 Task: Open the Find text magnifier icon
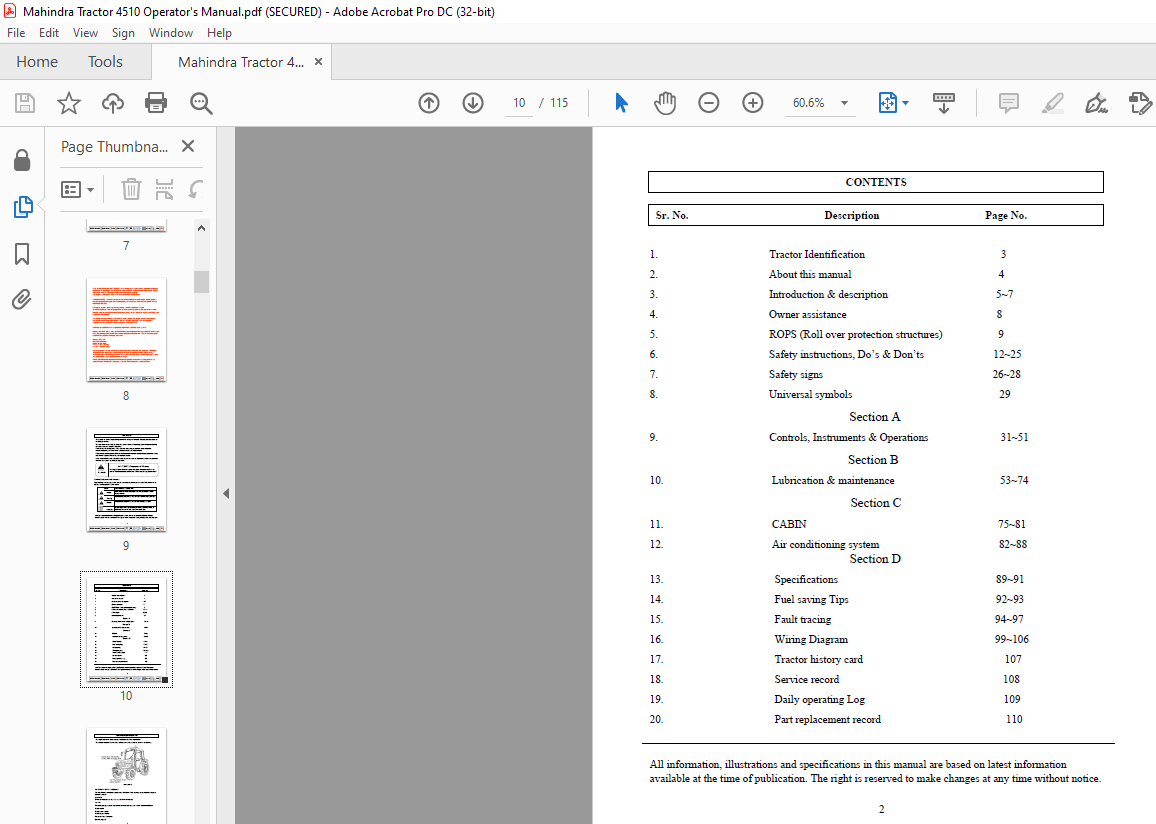coord(201,103)
